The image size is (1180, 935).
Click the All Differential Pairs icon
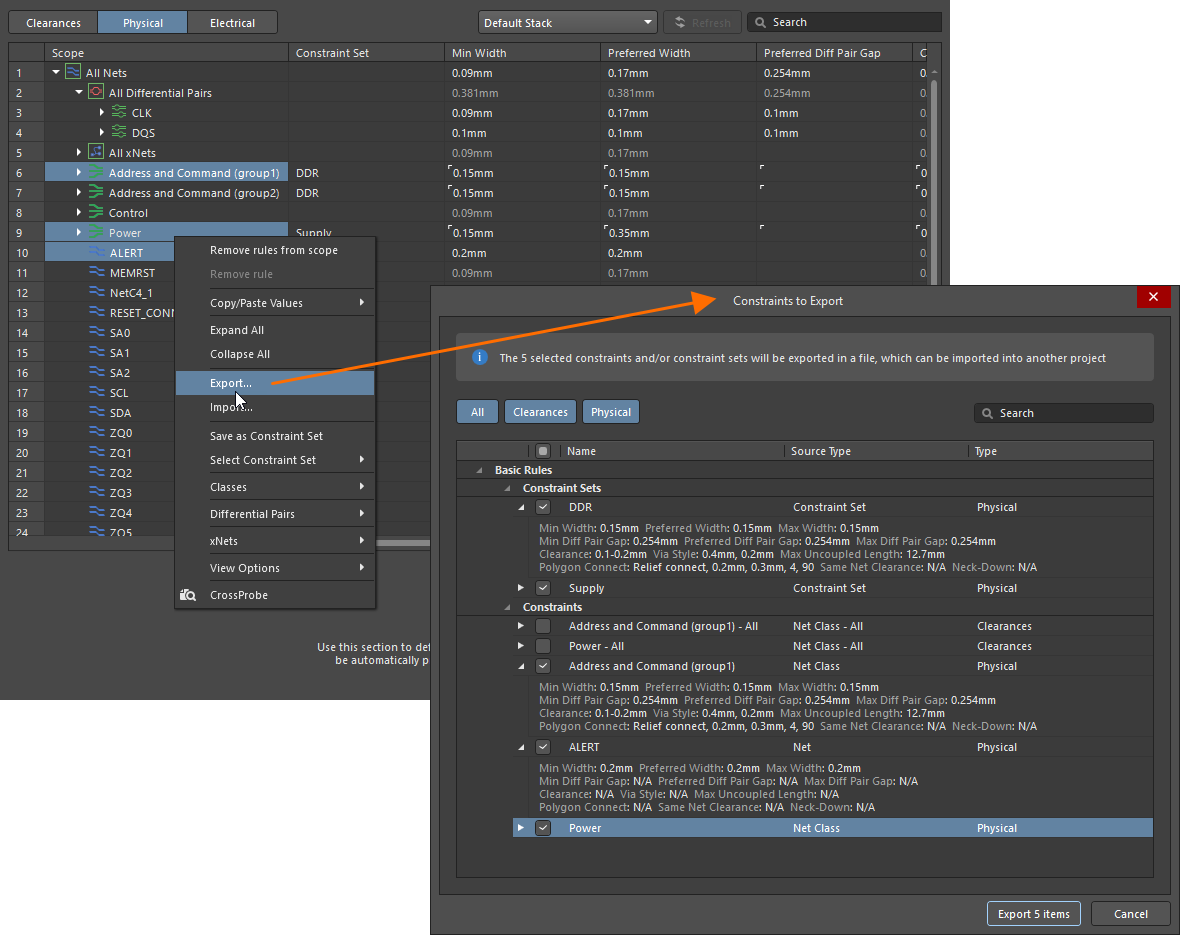96,92
